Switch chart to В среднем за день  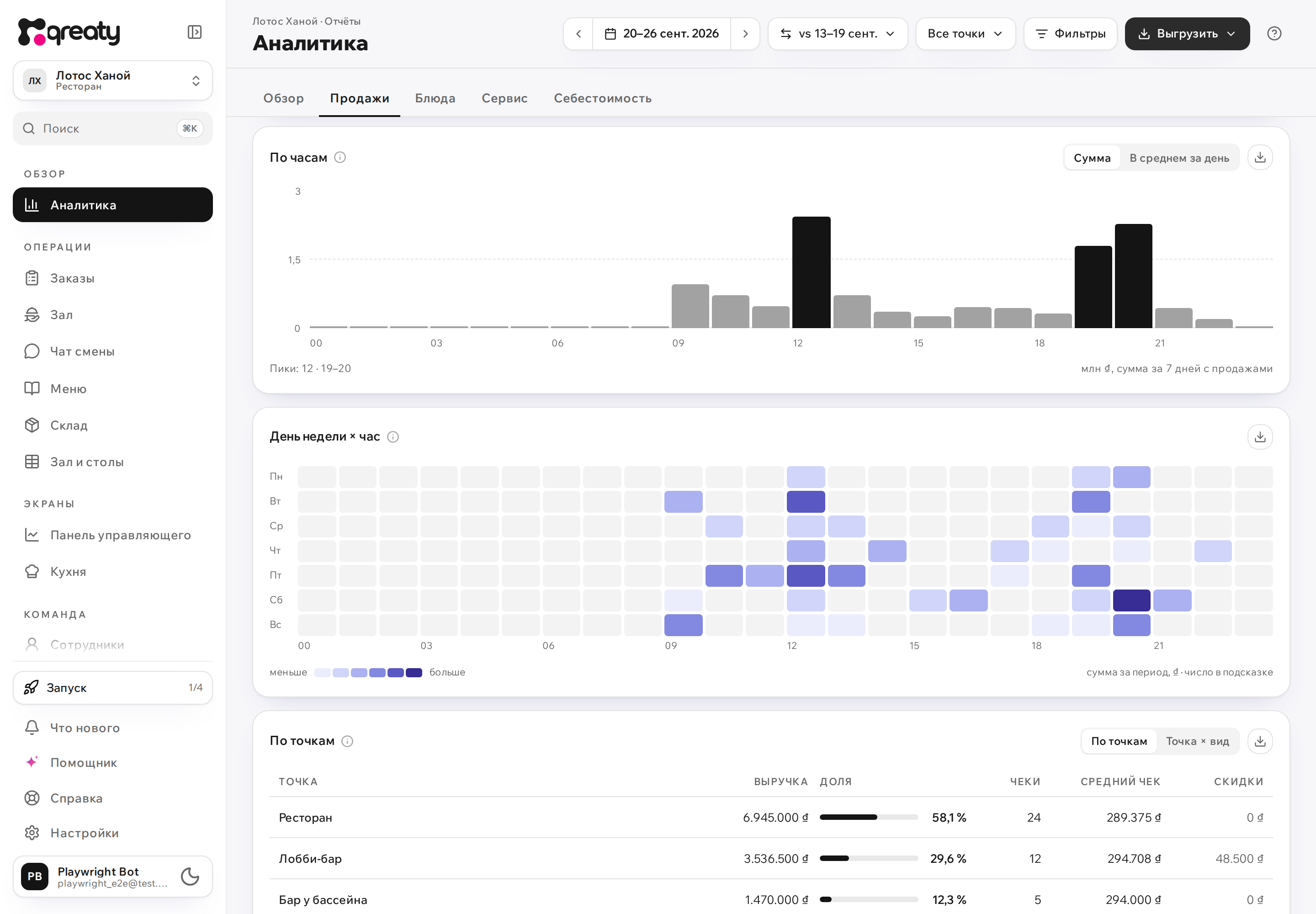[x=1179, y=158]
